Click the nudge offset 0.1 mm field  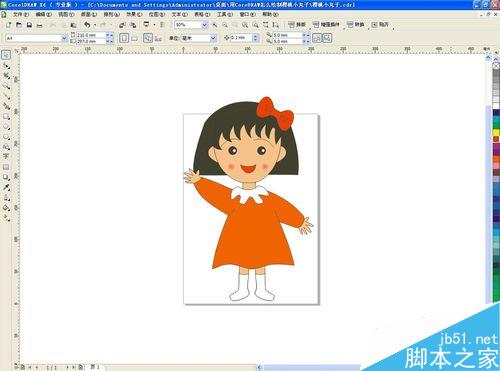pos(241,38)
